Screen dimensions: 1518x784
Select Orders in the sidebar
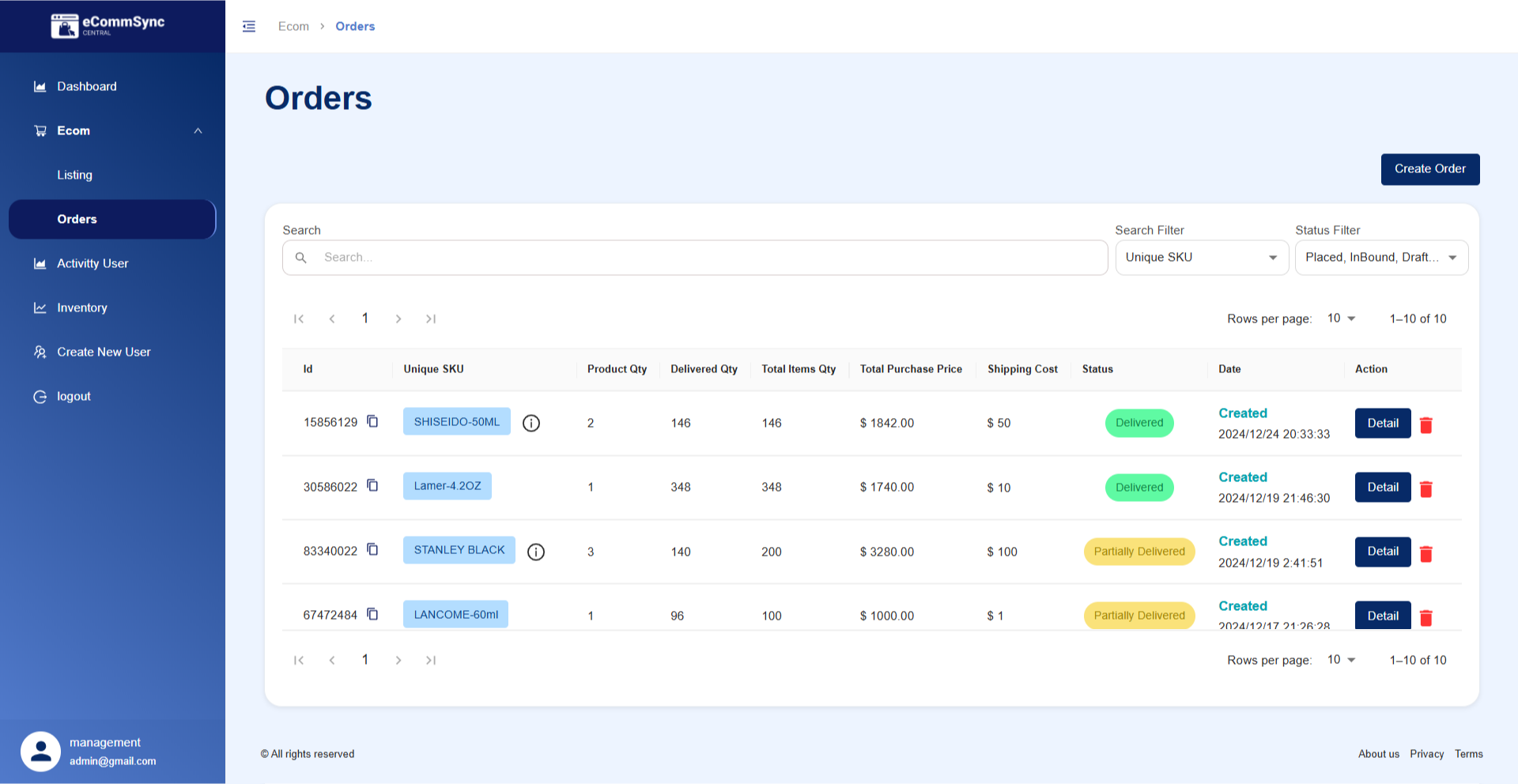pyautogui.click(x=112, y=219)
